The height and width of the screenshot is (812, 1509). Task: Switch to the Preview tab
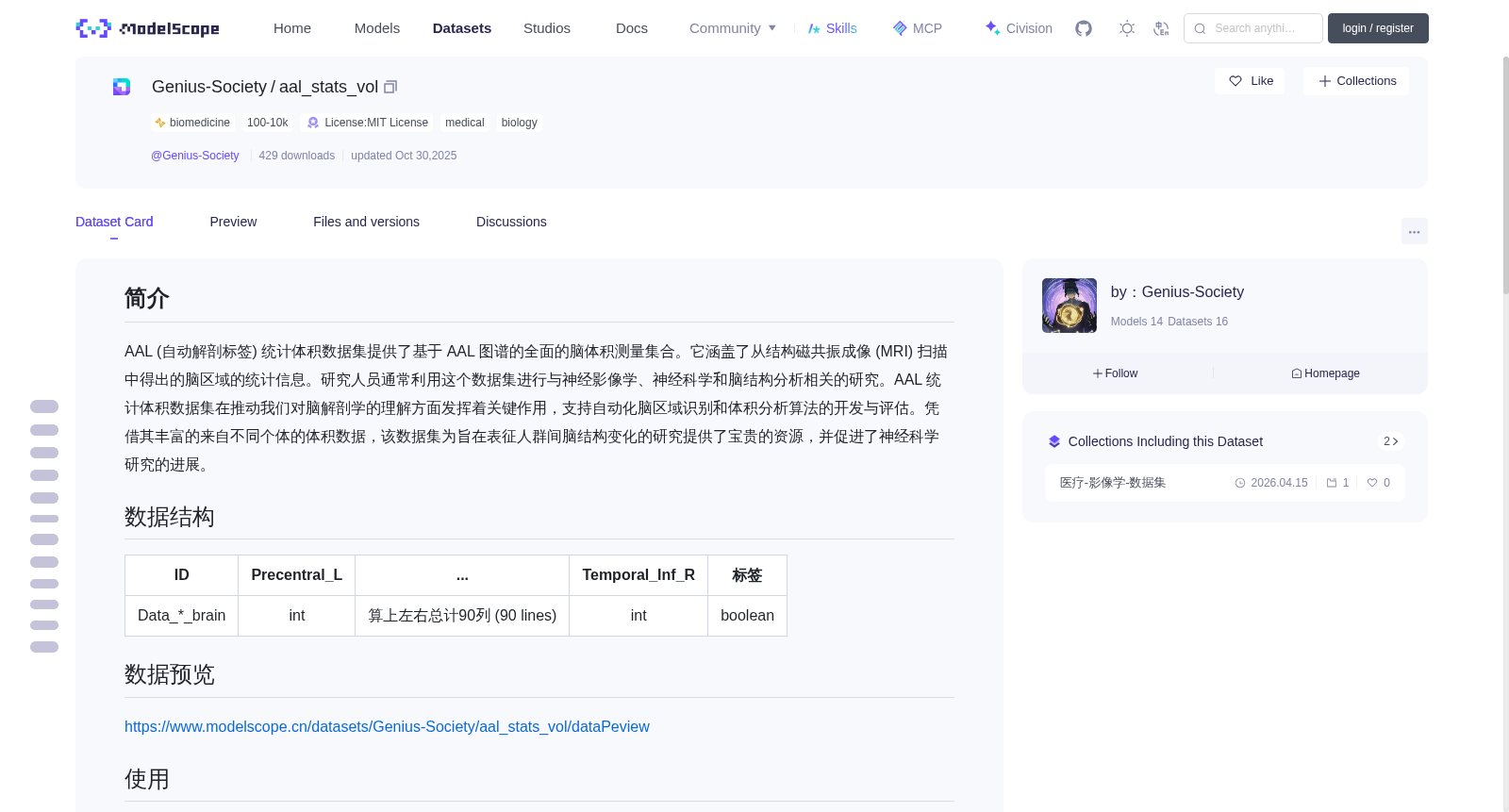233,222
